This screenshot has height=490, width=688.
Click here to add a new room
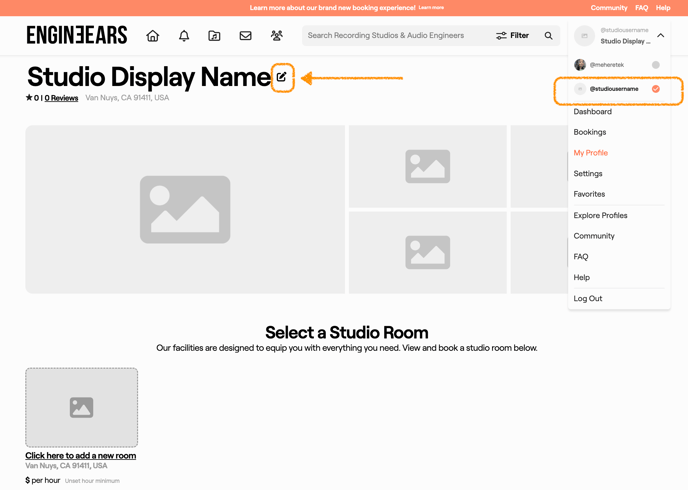click(80, 456)
